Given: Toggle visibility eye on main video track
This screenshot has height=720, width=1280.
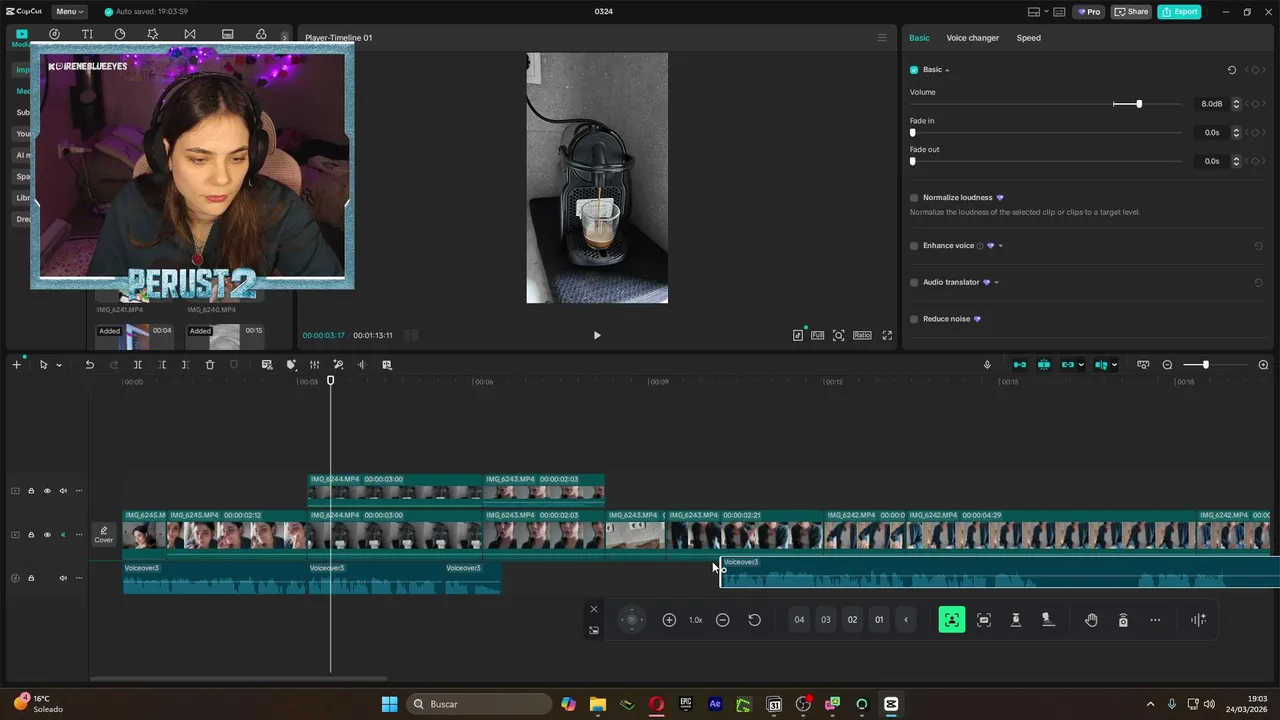Looking at the screenshot, I should click(46, 535).
